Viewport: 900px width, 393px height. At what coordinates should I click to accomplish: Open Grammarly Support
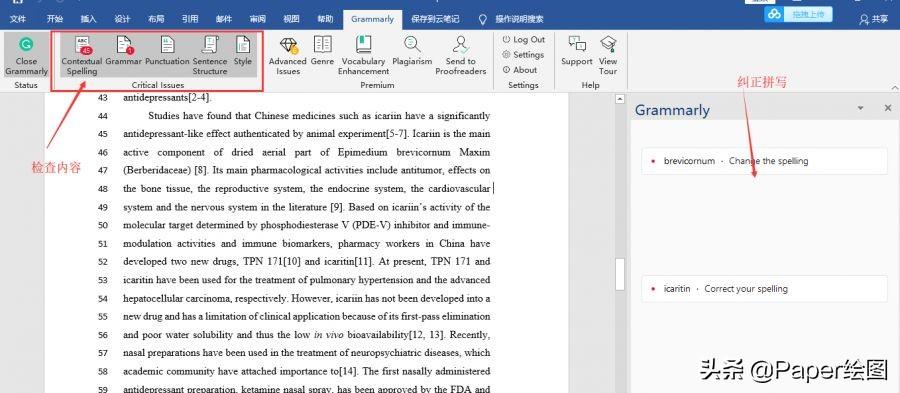coord(577,50)
